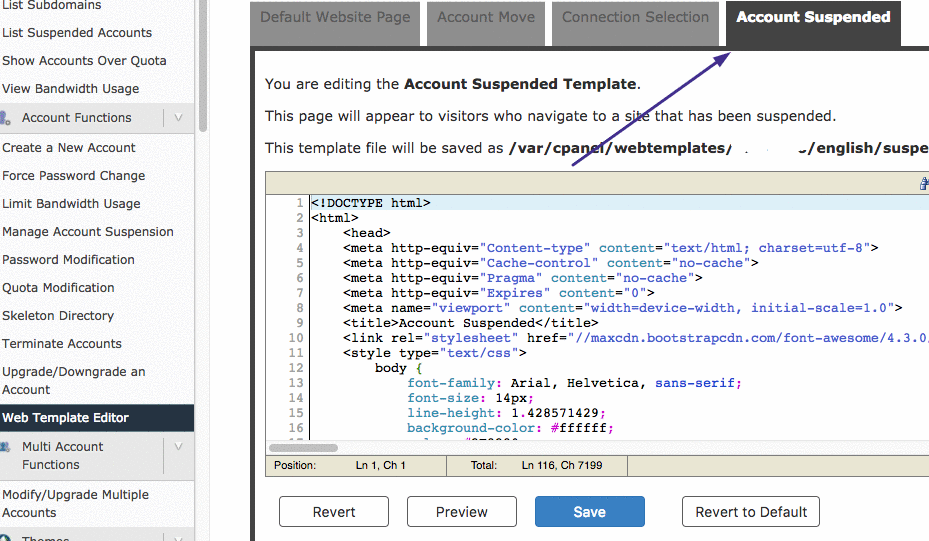Select the Account Suspended tab
Image resolution: width=929 pixels, height=541 pixels.
pyautogui.click(x=813, y=18)
